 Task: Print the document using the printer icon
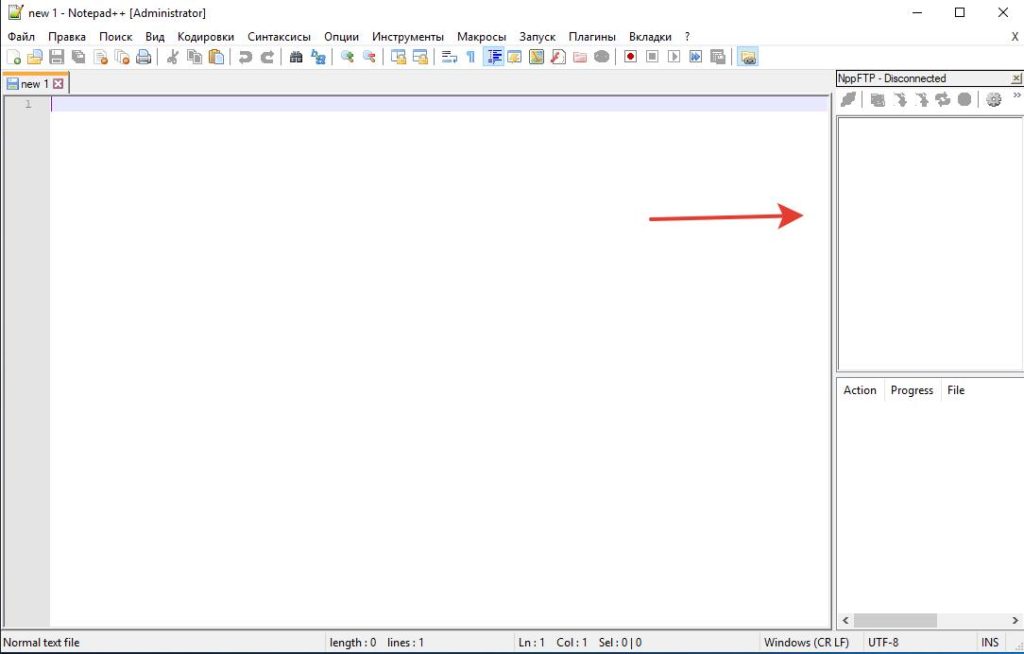144,57
